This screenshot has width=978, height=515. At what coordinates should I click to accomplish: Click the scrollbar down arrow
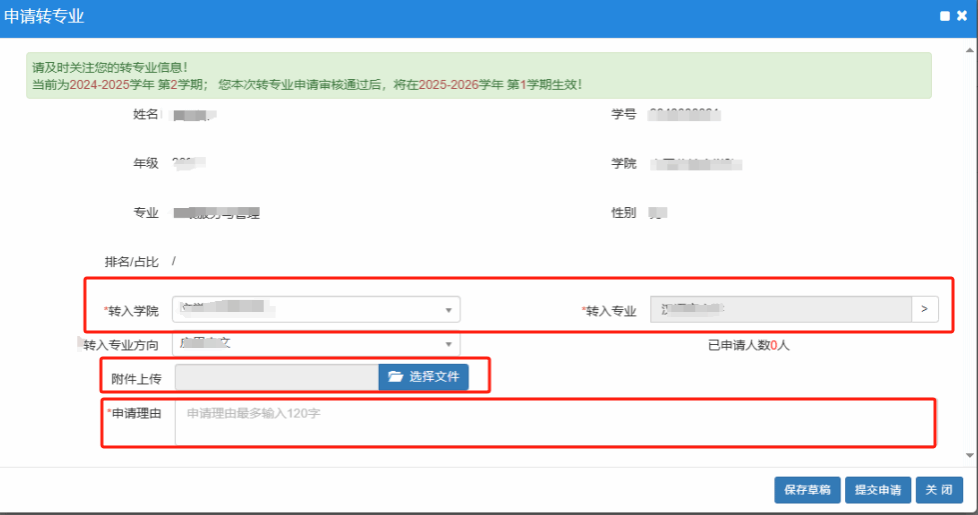tap(969, 456)
